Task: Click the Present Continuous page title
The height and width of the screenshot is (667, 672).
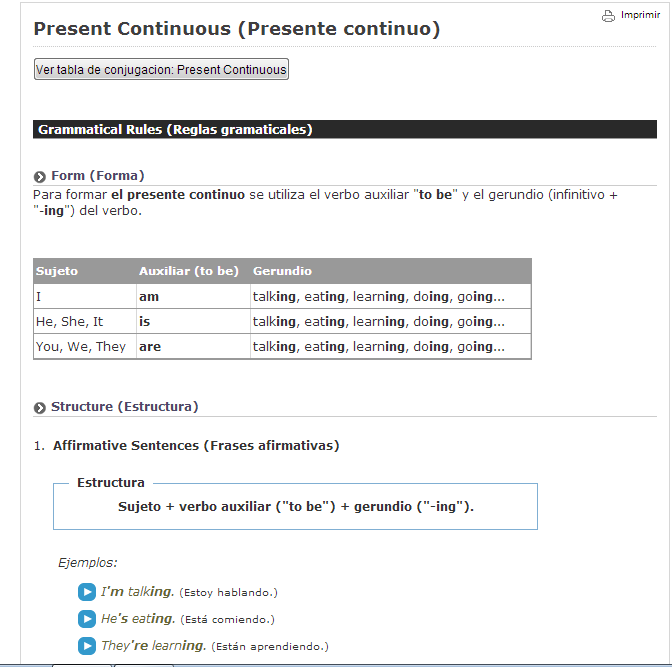Action: click(237, 29)
